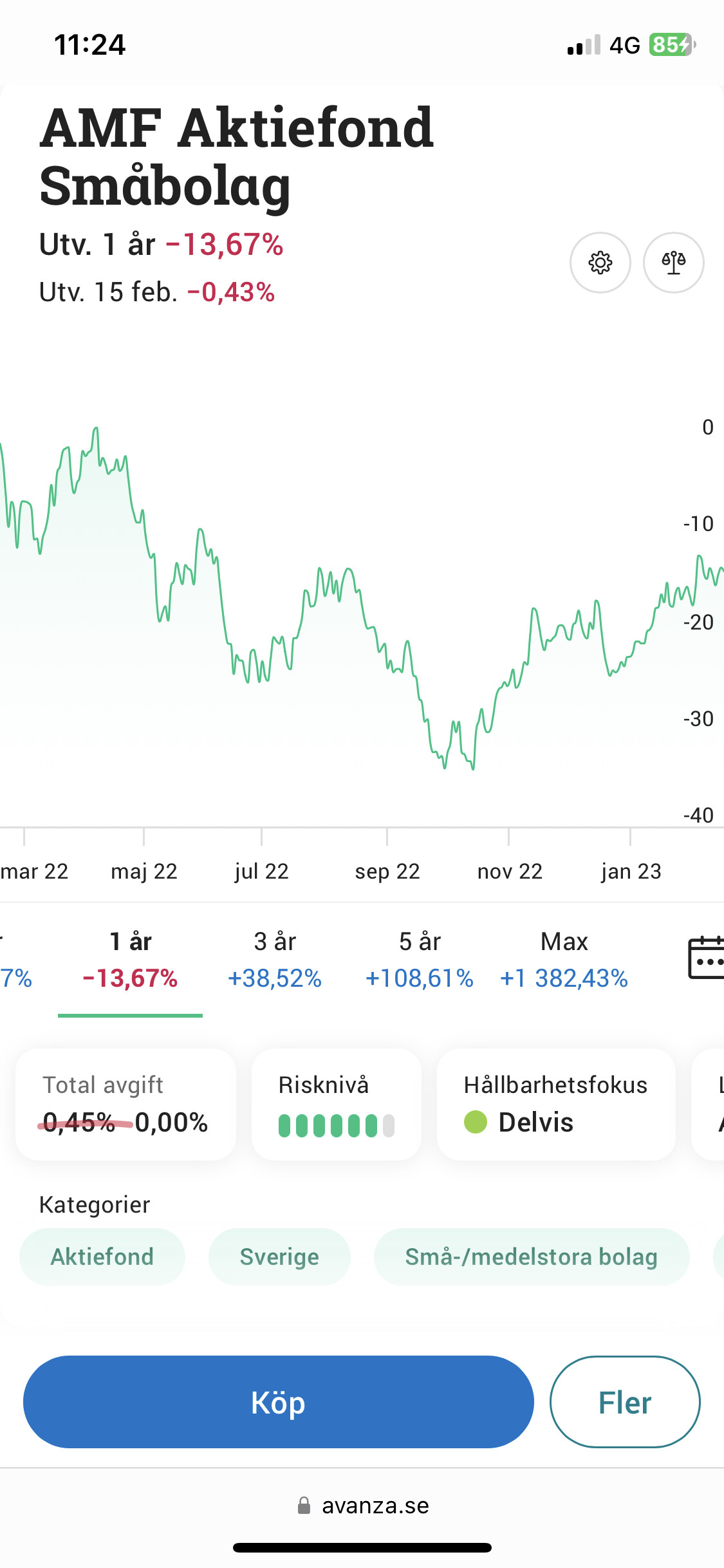This screenshot has width=724, height=1568.
Task: Open the Fler options button
Action: pos(624,1402)
